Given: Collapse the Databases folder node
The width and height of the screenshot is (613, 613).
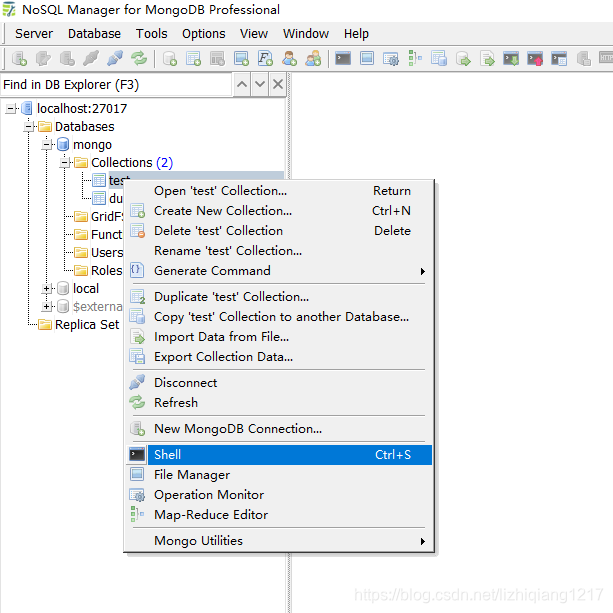Looking at the screenshot, I should click(x=29, y=127).
